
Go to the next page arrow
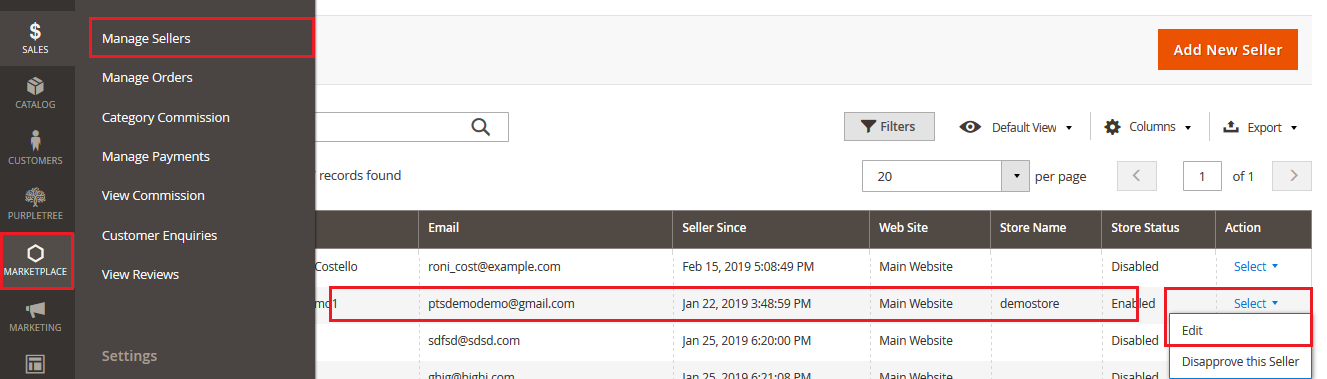tap(1294, 176)
